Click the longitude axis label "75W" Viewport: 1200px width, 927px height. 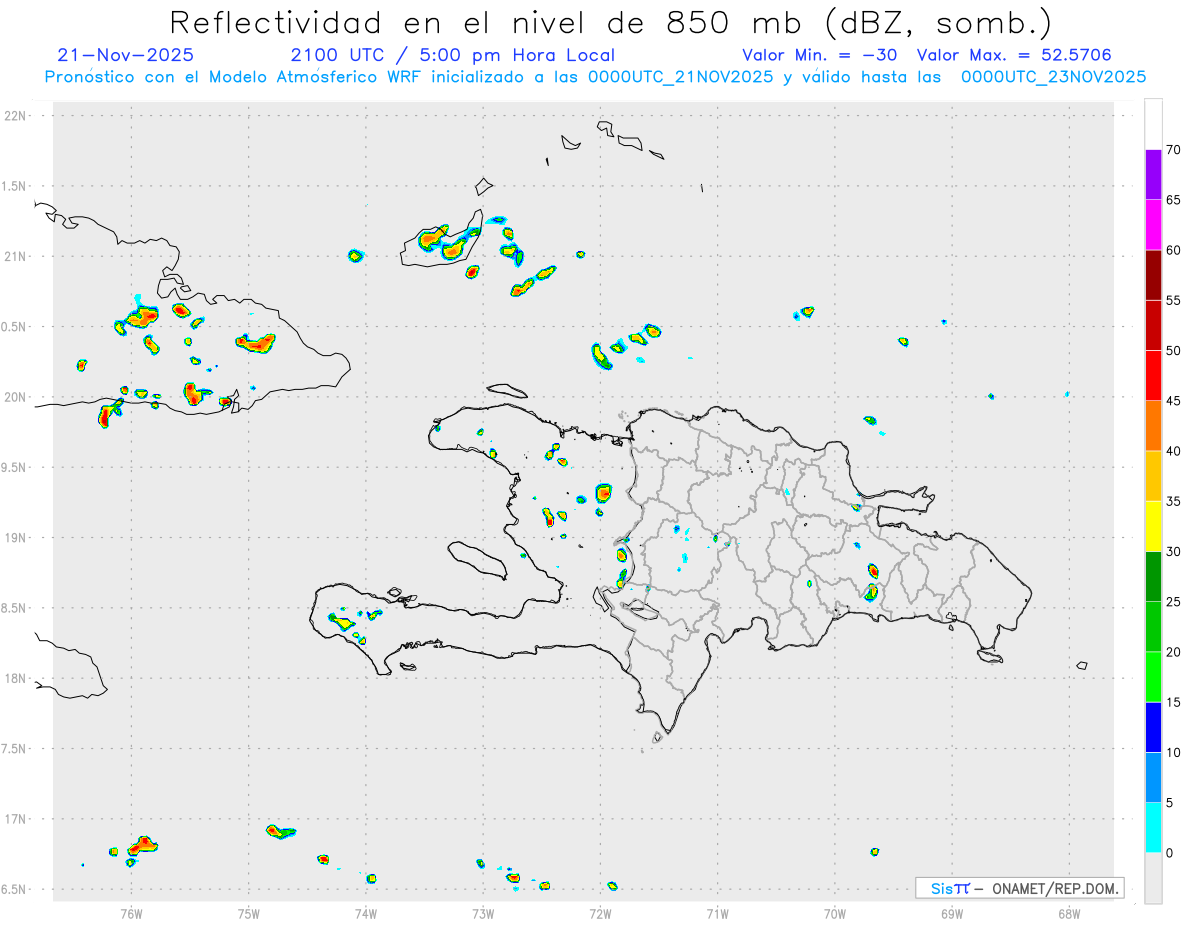point(248,913)
